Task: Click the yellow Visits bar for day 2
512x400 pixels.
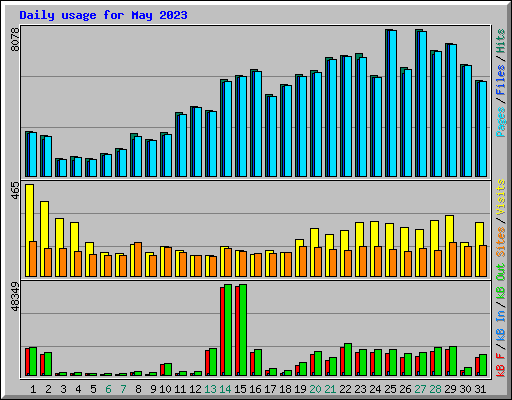Action: (x=44, y=239)
